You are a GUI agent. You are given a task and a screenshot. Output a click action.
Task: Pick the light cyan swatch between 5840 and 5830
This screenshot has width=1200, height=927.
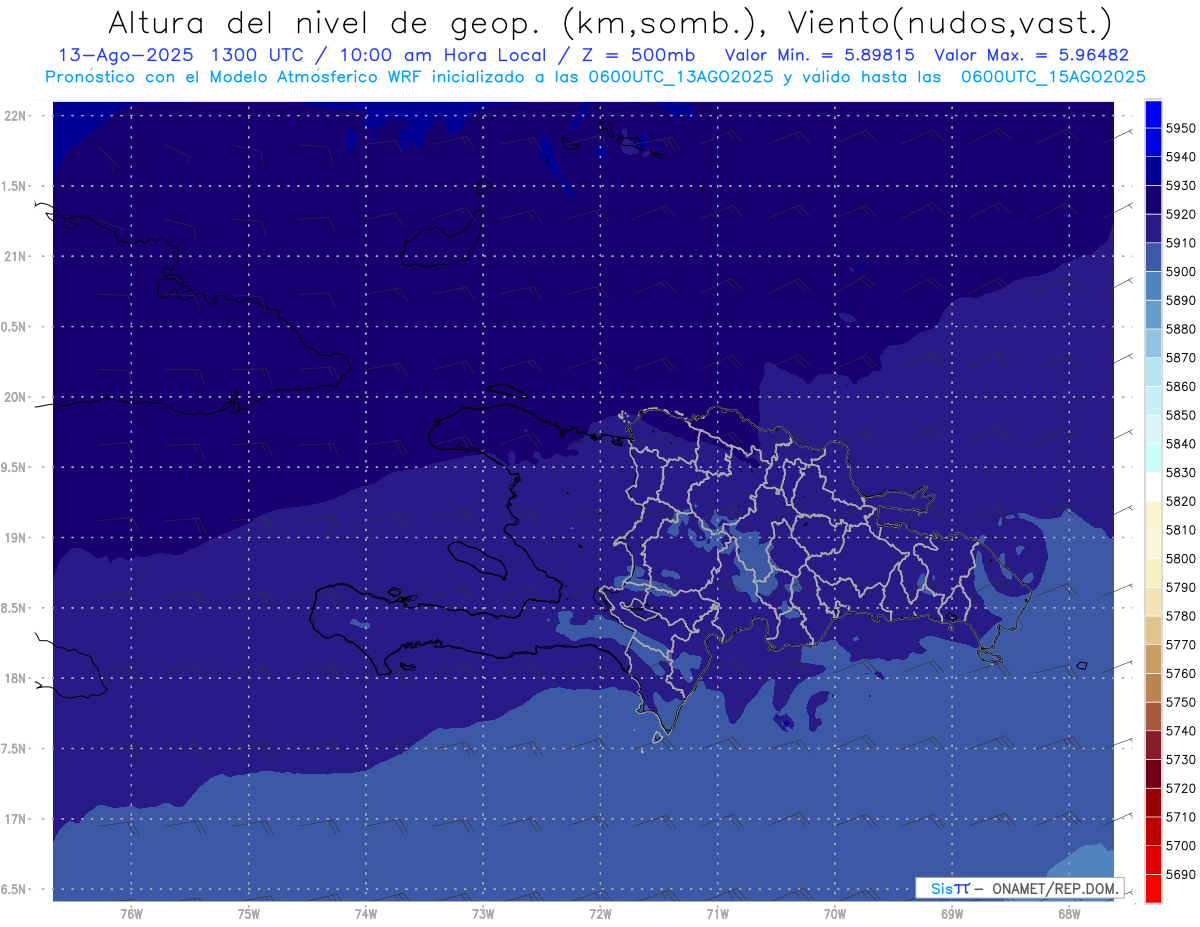pos(1152,458)
